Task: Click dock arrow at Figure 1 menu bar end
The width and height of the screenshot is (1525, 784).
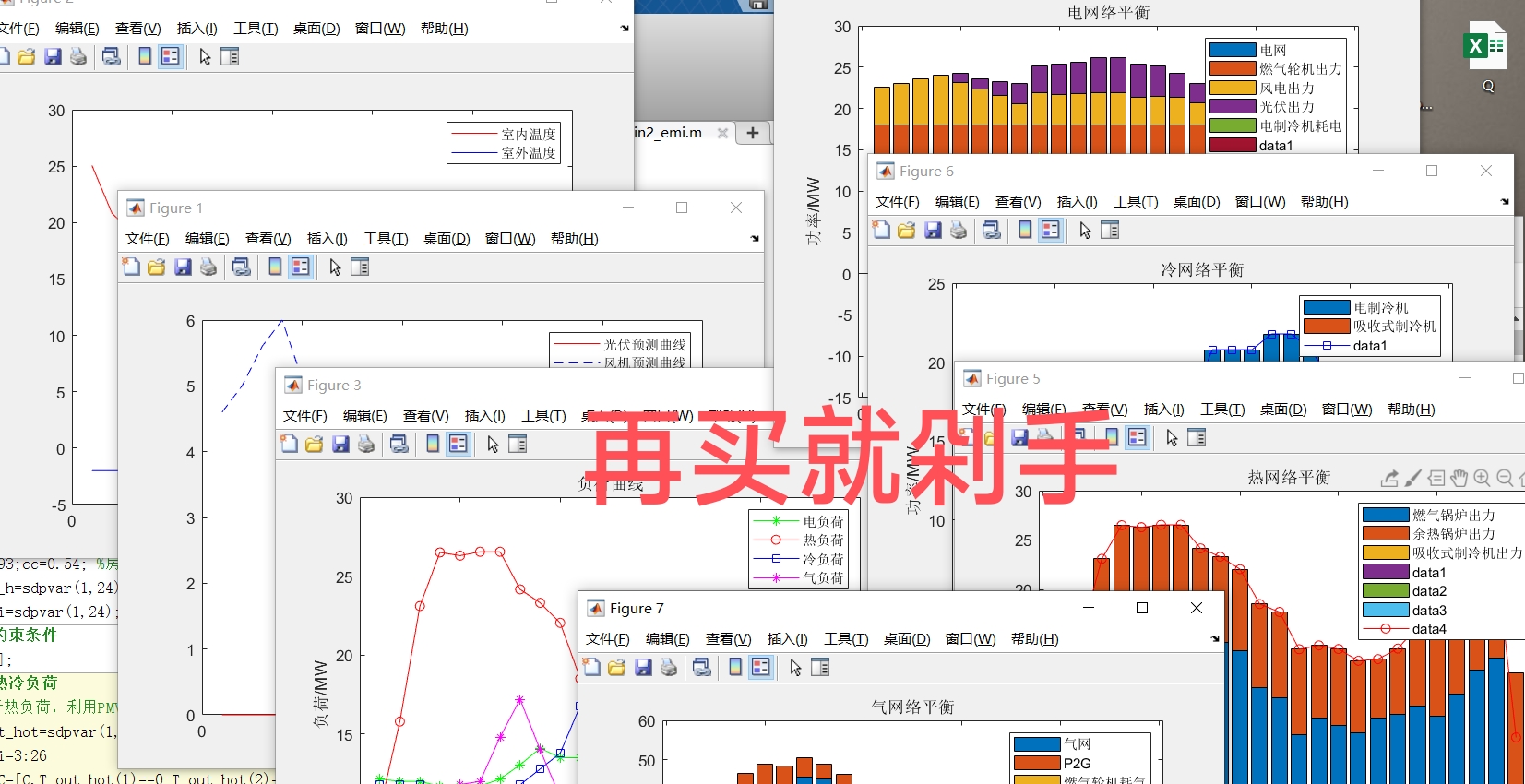Action: pos(755,239)
